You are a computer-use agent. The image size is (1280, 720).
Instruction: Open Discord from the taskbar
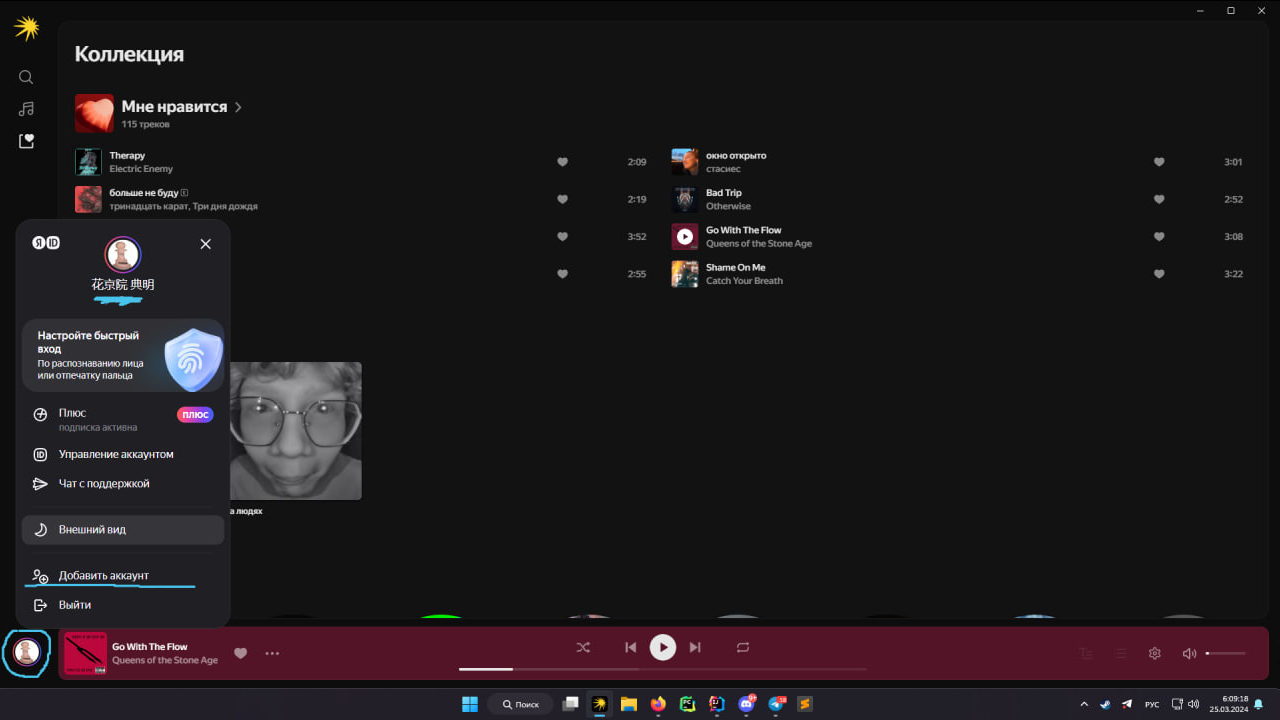point(746,704)
